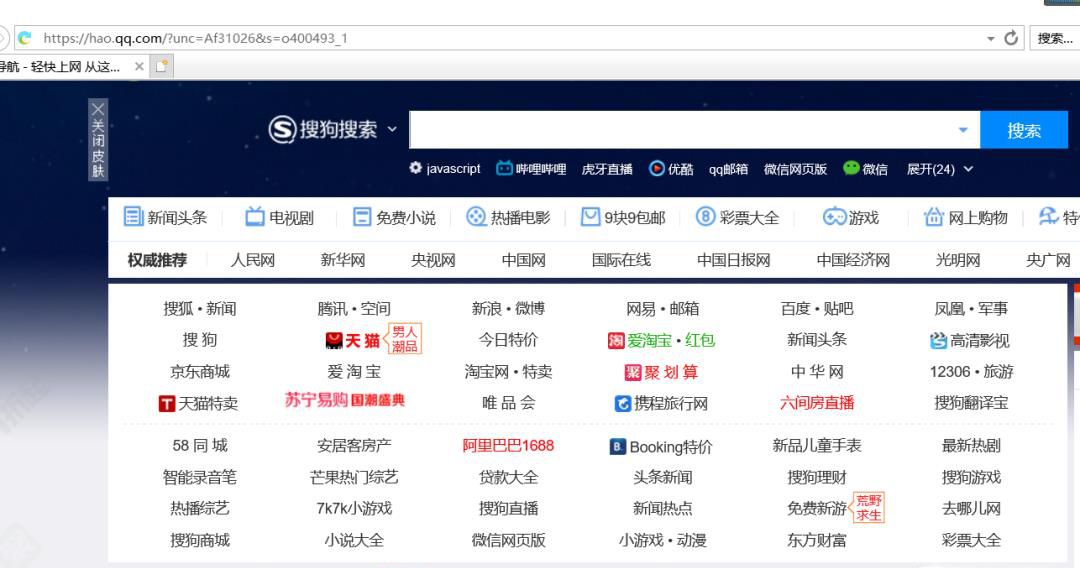Expand the 展开(24) shortcuts list
Viewport: 1080px width, 568px height.
pos(939,169)
